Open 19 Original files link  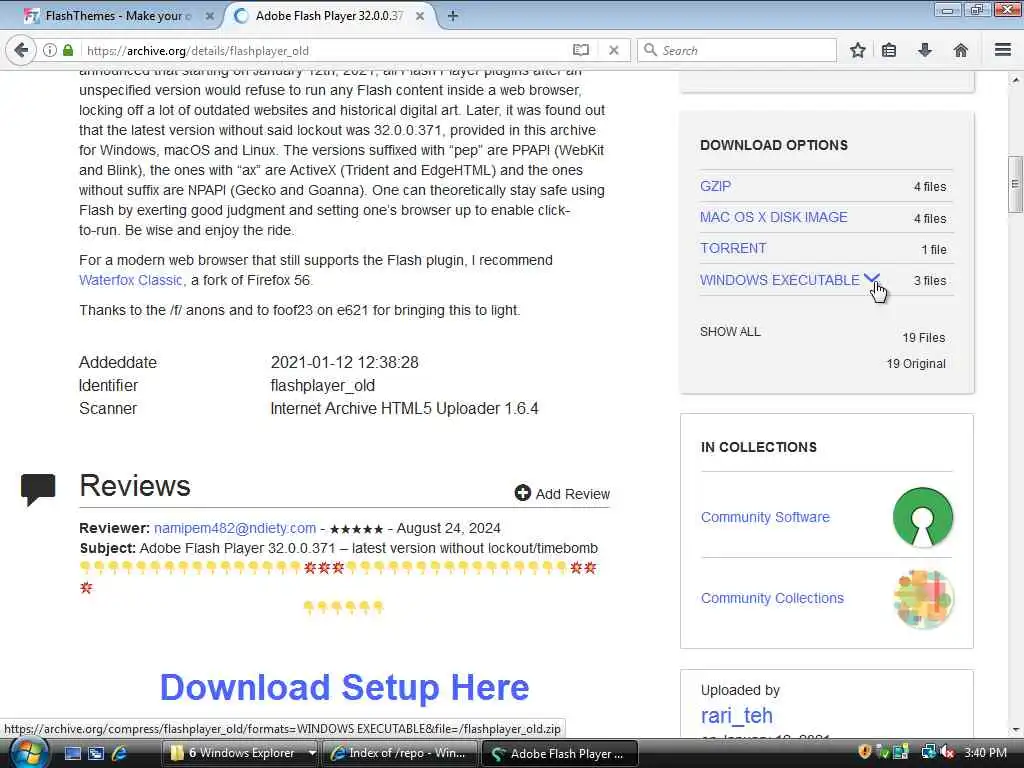[916, 364]
